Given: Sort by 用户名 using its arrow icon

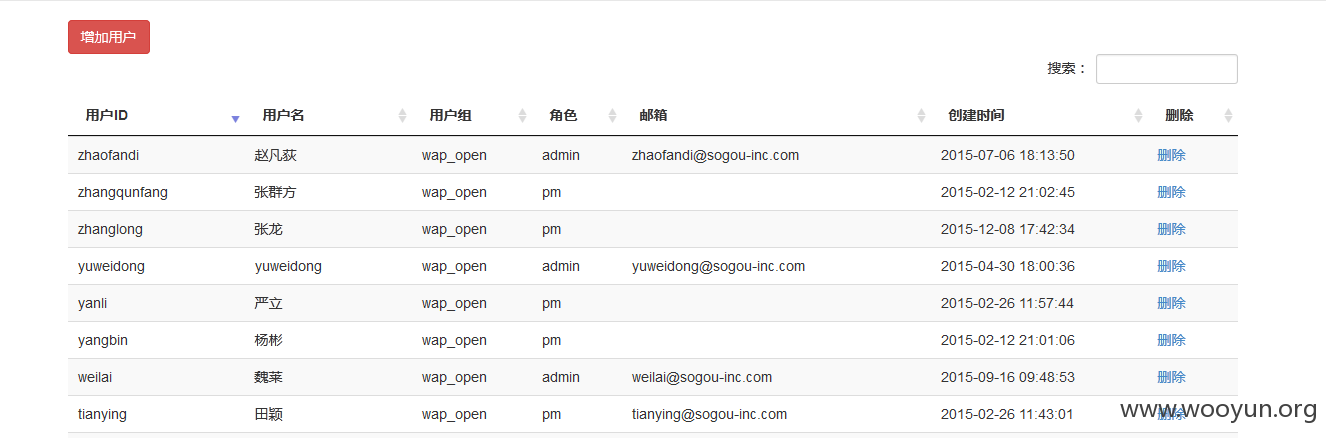Looking at the screenshot, I should pos(402,116).
